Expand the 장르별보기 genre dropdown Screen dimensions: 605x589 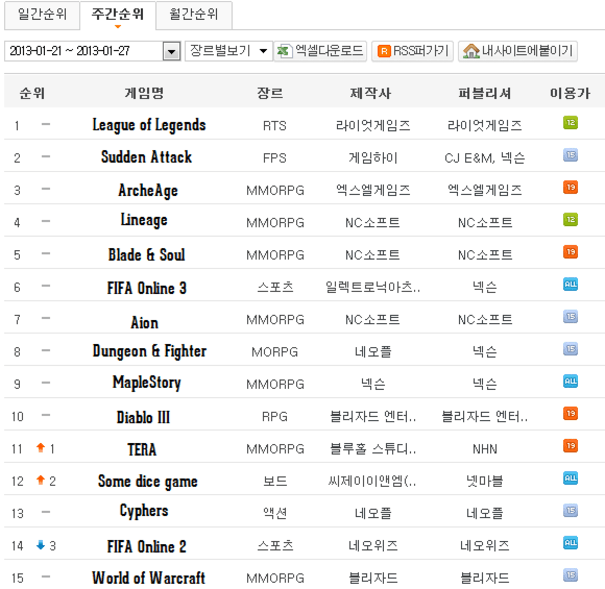pos(228,51)
